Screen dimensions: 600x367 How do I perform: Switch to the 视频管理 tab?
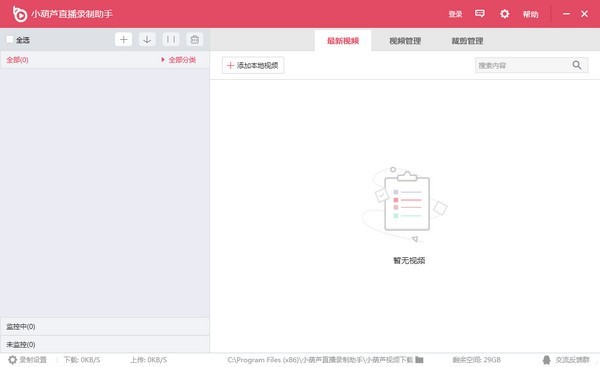[405, 41]
